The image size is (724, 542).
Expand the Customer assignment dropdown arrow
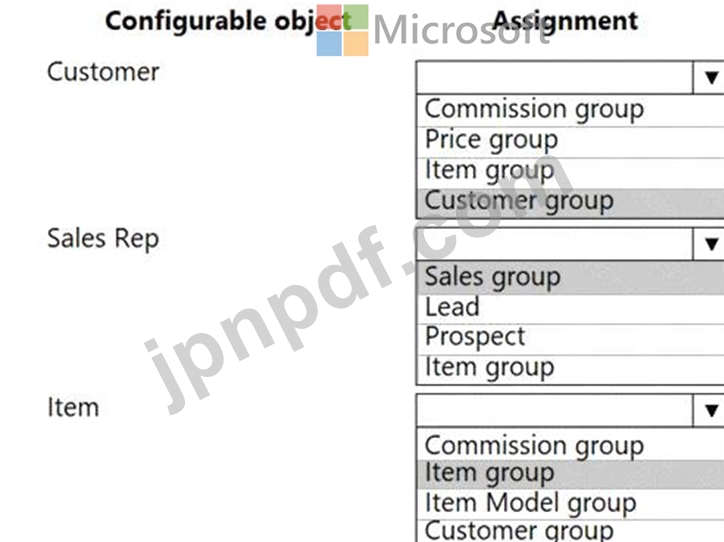pyautogui.click(x=710, y=78)
